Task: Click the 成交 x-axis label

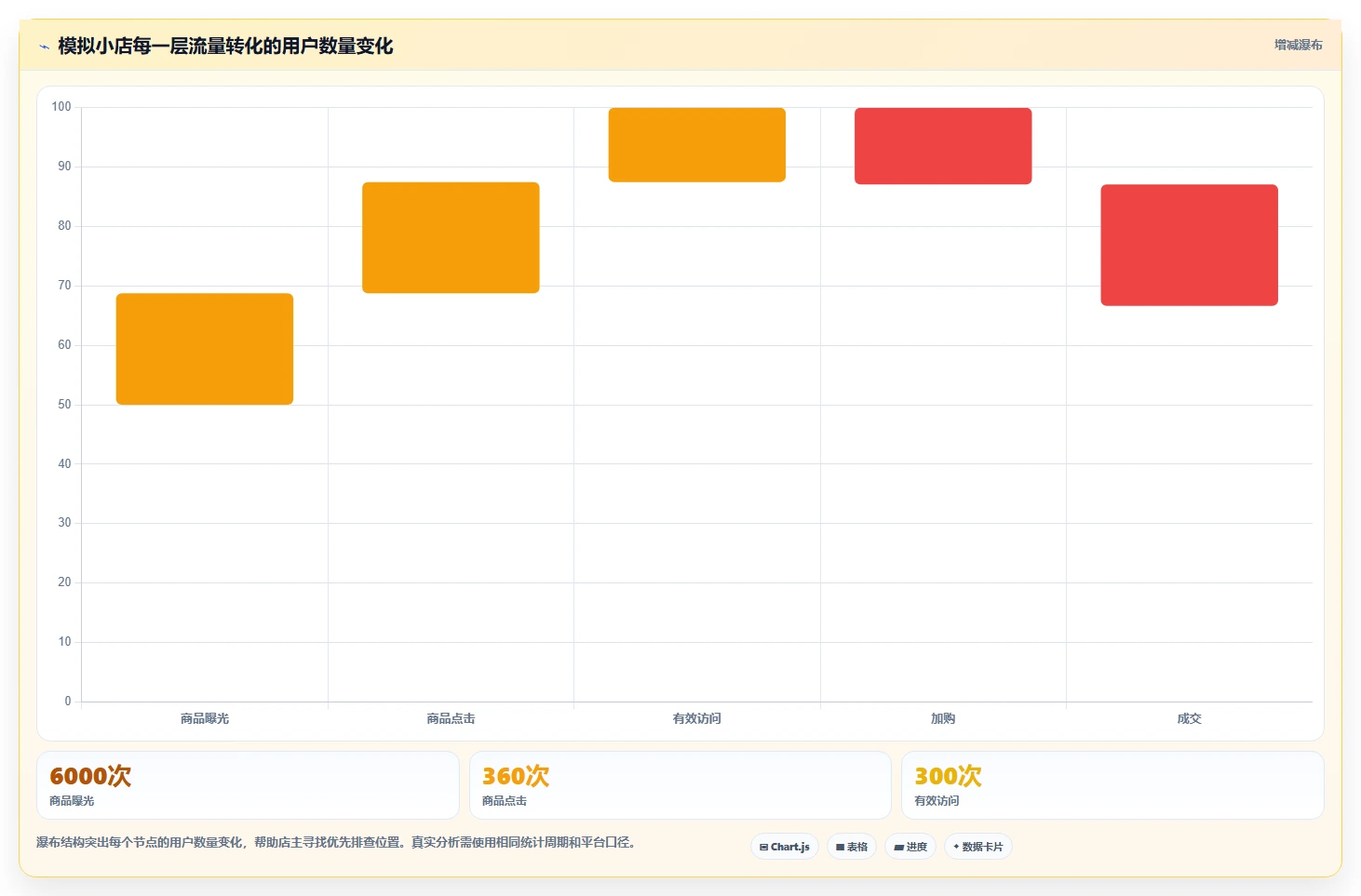Action: 1190,718
